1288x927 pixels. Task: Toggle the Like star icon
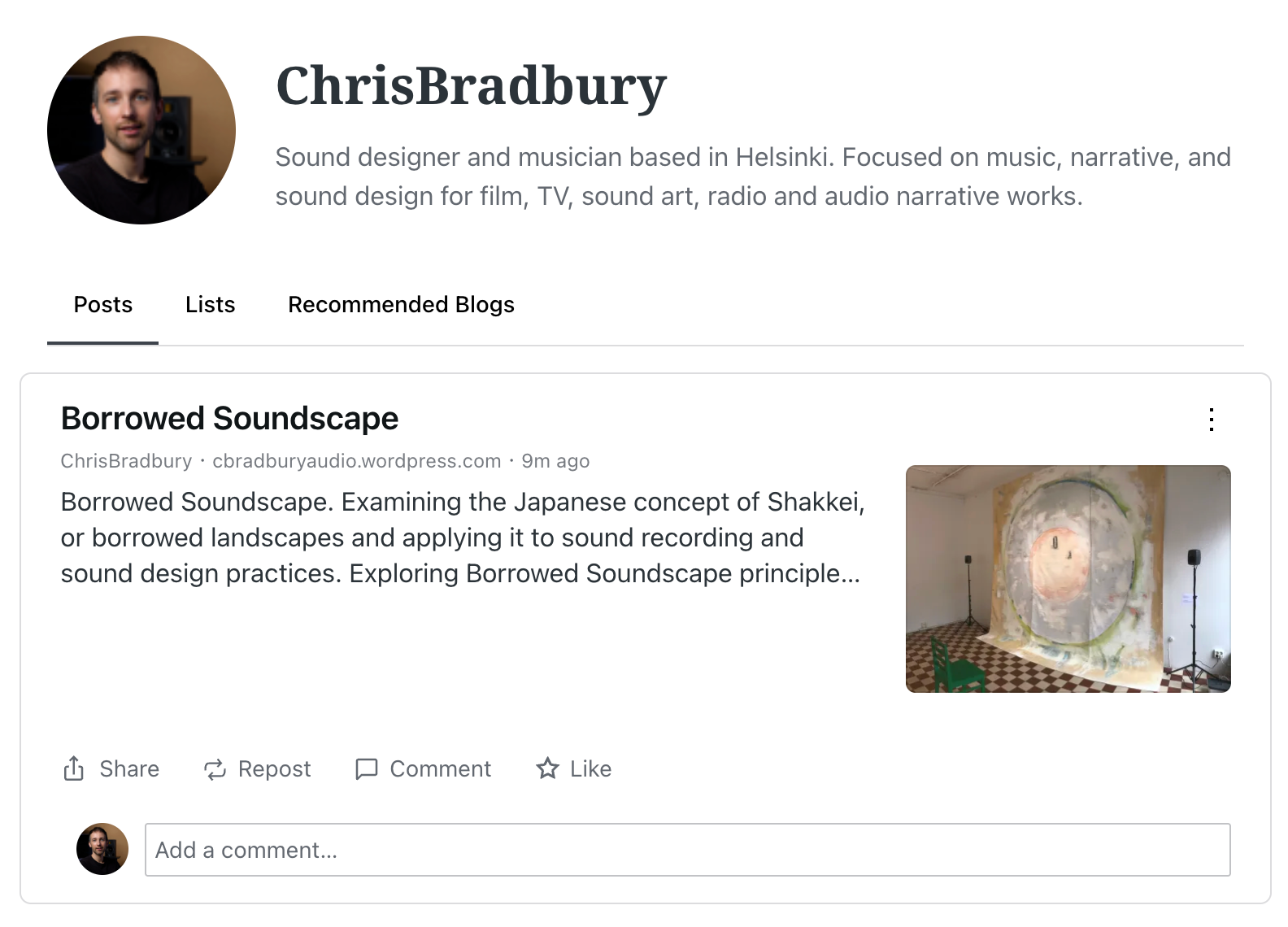547,768
